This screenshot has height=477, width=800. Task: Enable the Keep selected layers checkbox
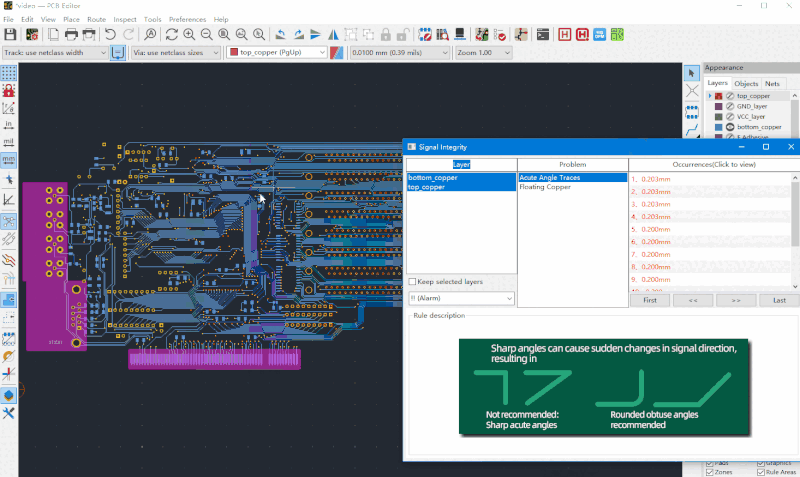tap(412, 282)
